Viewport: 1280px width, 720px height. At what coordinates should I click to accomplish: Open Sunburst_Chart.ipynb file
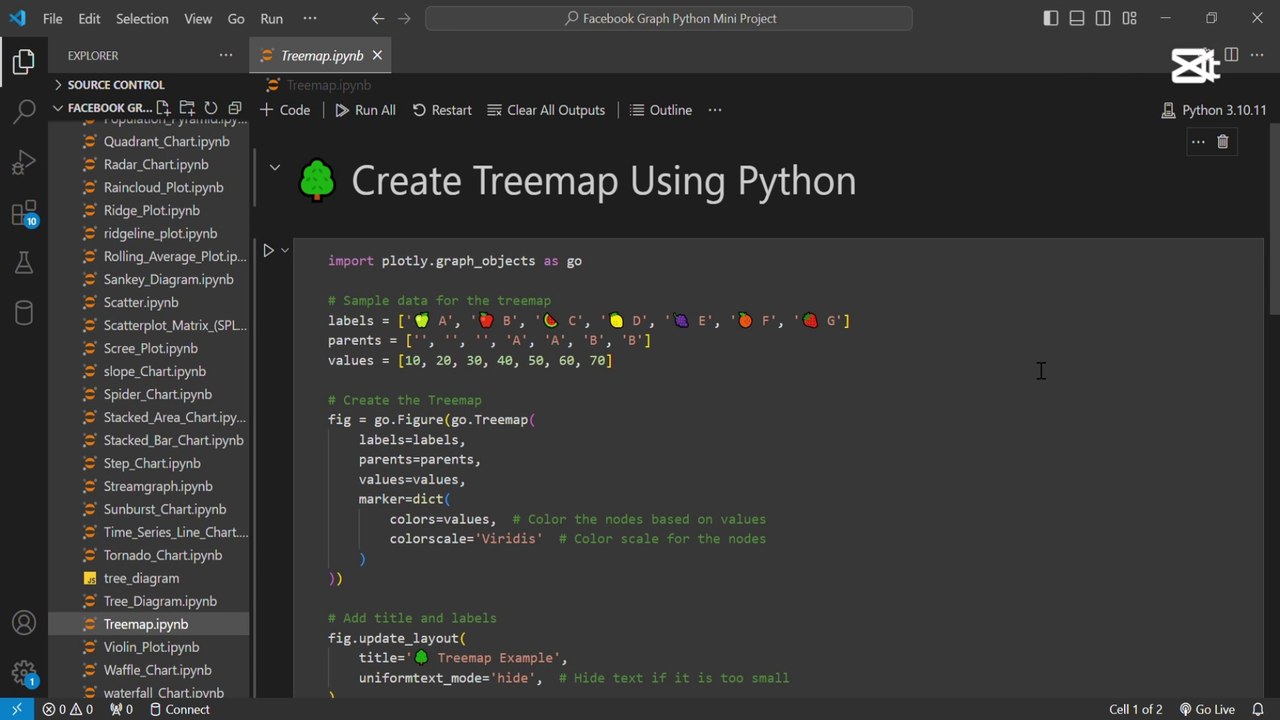pyautogui.click(x=165, y=509)
